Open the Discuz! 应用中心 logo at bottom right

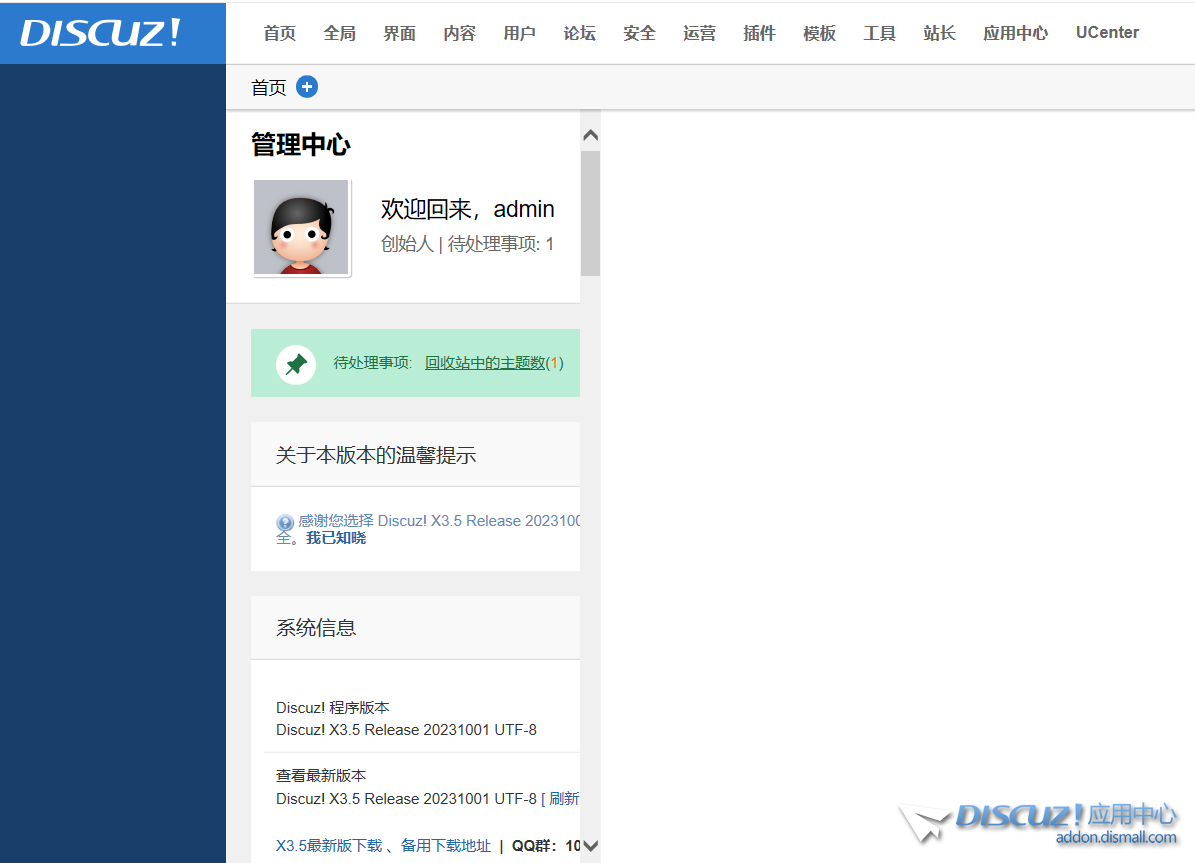[x=1040, y=823]
